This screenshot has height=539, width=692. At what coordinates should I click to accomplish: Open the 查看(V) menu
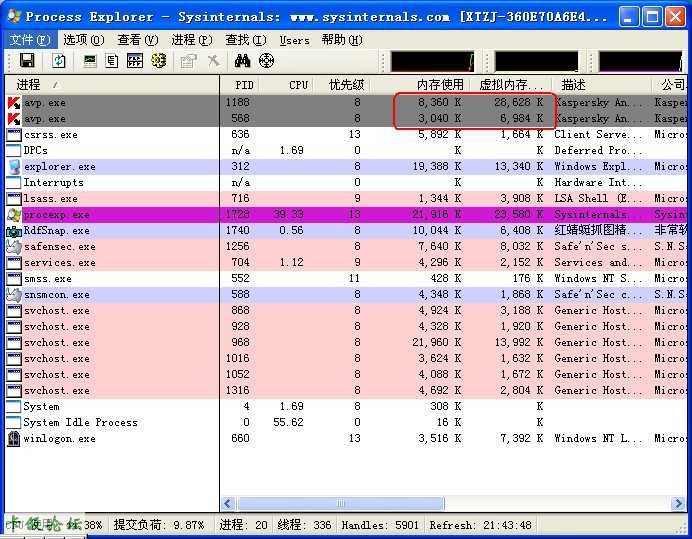point(138,40)
